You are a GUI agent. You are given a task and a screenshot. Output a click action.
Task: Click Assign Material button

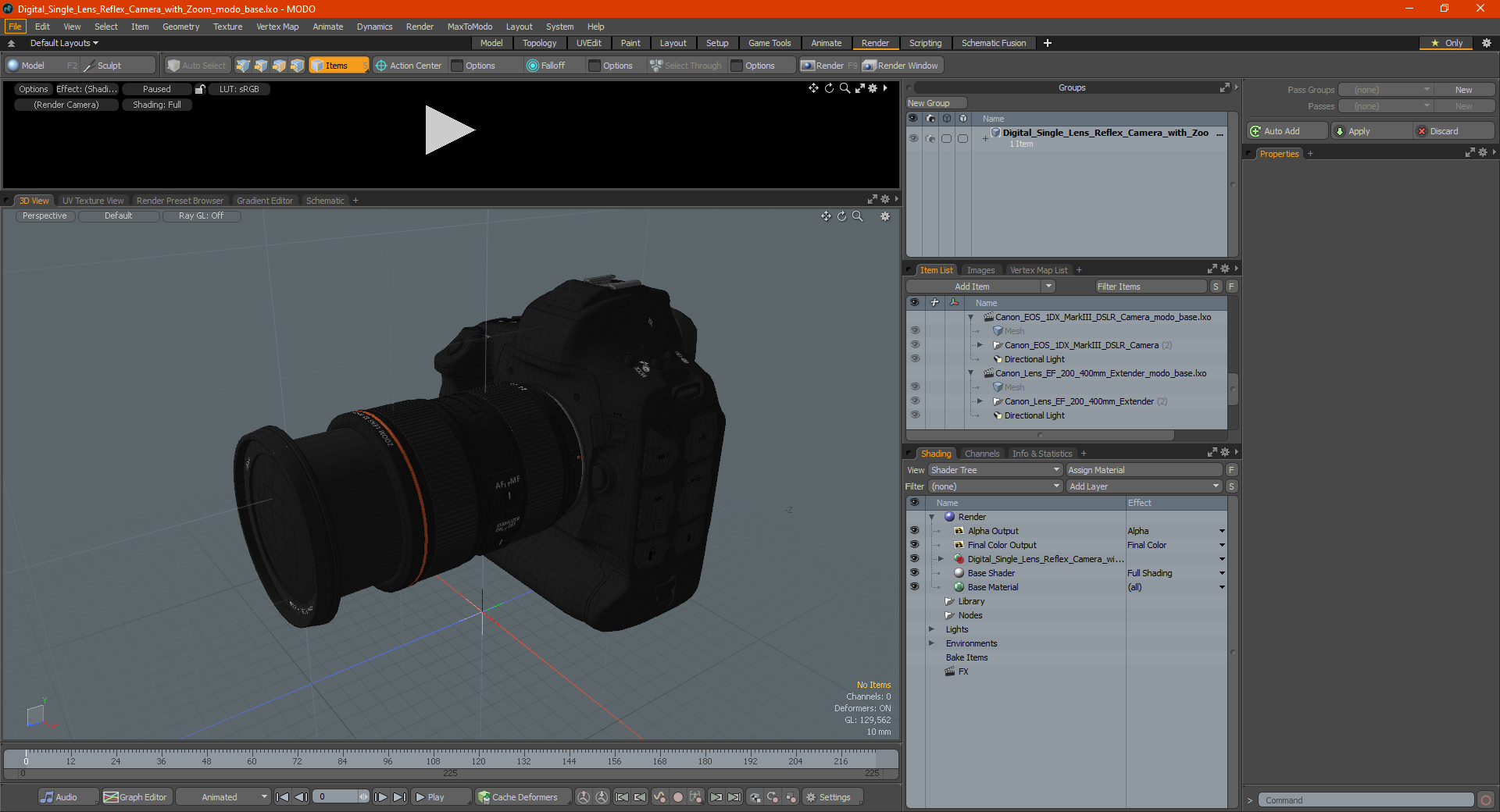tap(1144, 470)
